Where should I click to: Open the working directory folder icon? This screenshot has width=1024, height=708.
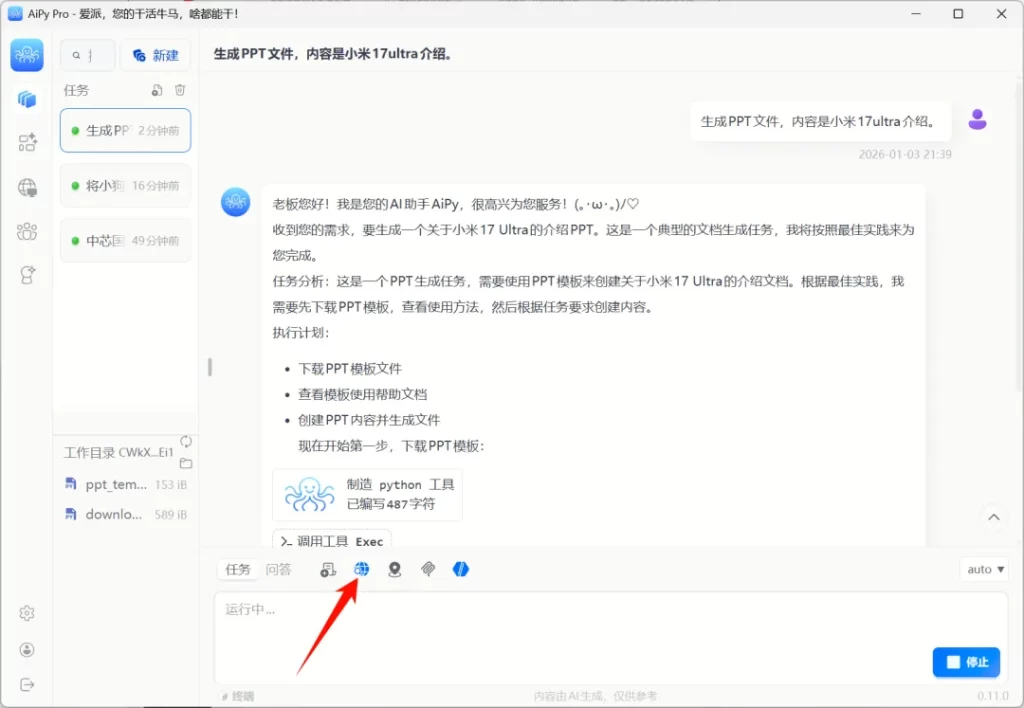(x=186, y=463)
